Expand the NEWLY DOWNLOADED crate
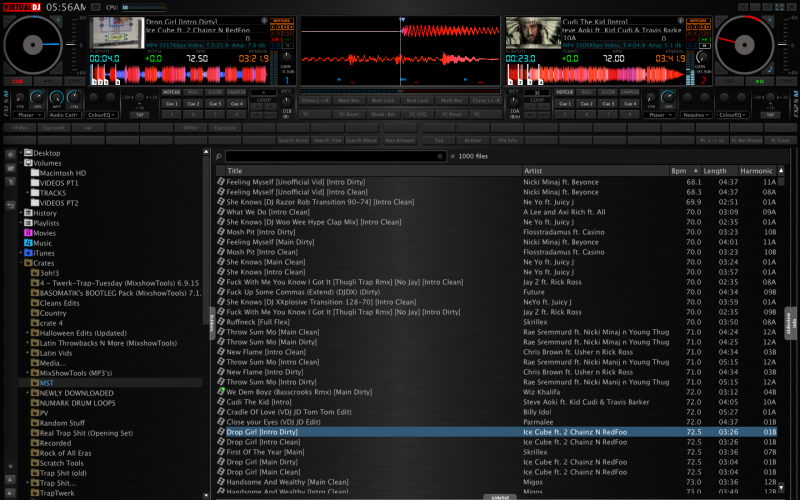800x500 pixels. (x=28, y=393)
